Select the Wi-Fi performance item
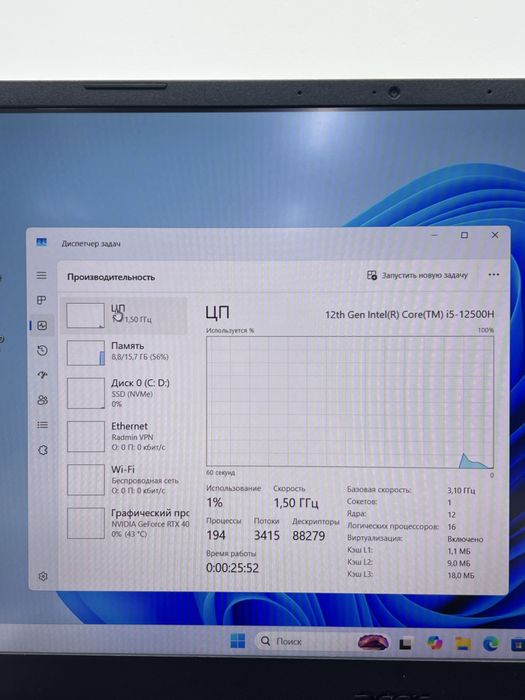 [124, 479]
